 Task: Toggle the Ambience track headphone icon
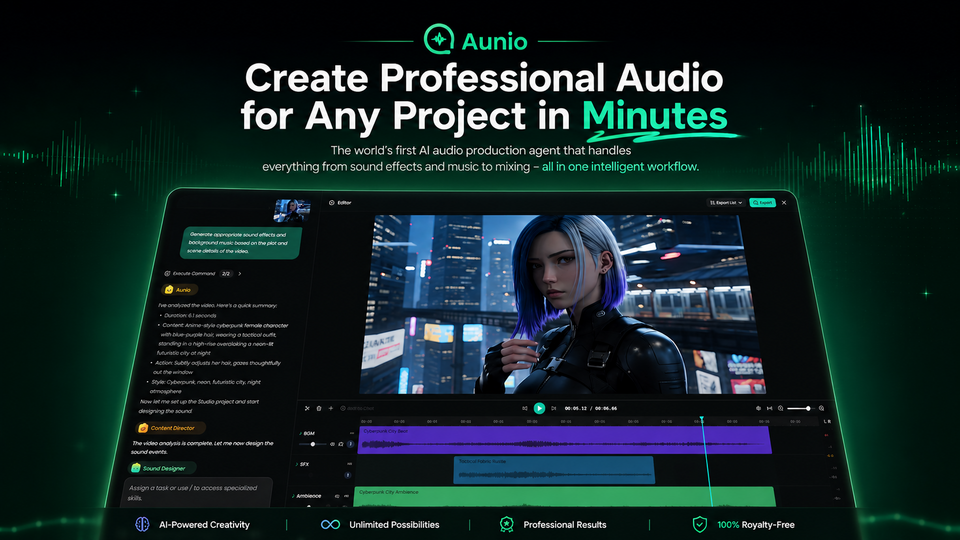coord(337,496)
